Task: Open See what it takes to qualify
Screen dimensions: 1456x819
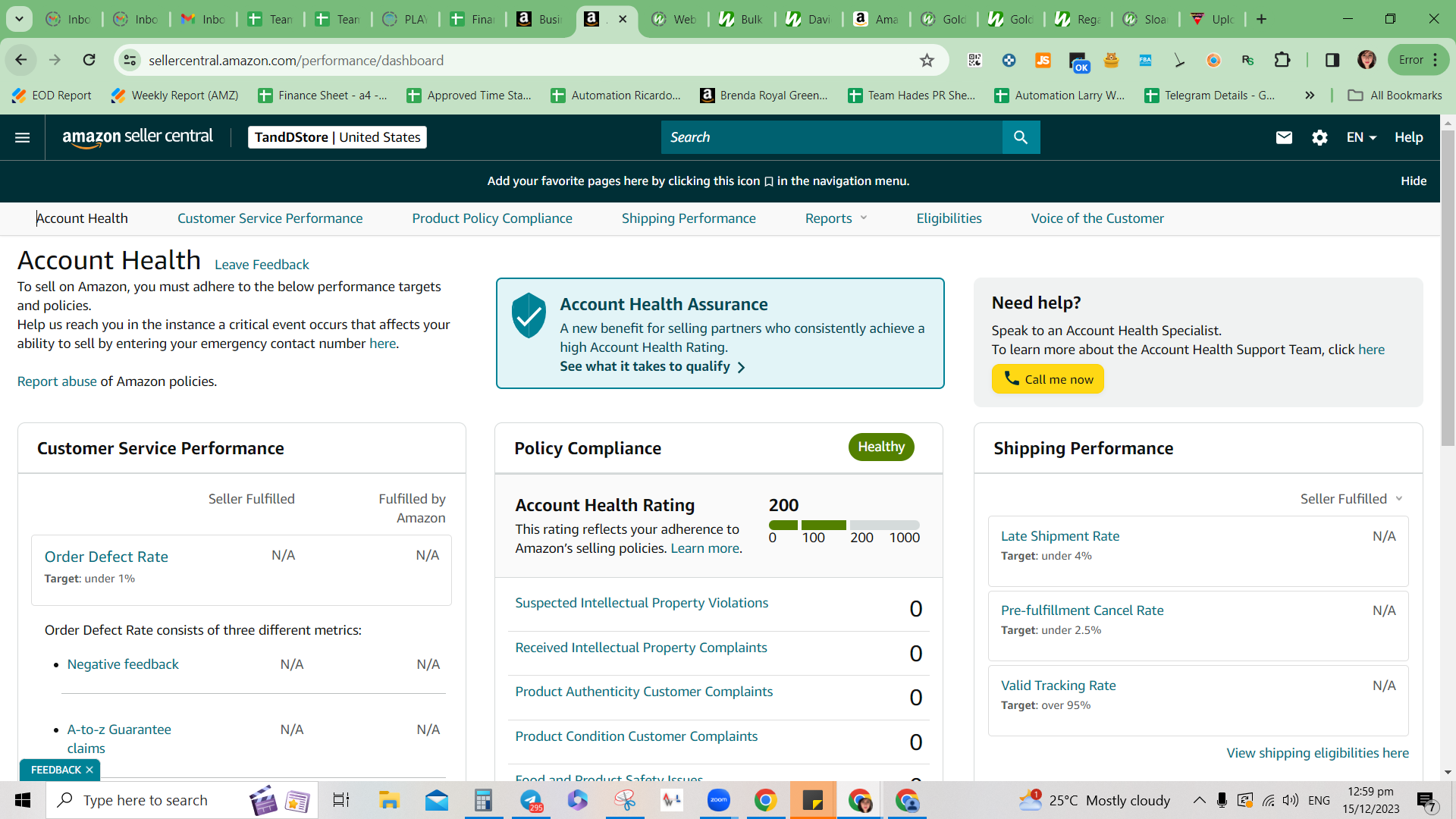Action: click(x=652, y=366)
